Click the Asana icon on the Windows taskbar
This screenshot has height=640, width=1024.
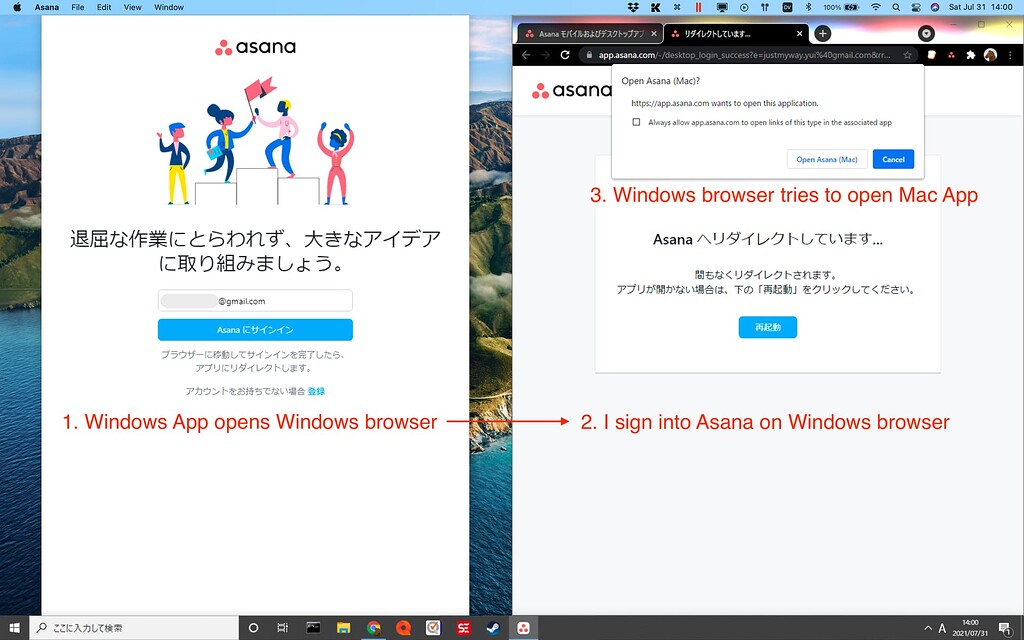(x=523, y=627)
